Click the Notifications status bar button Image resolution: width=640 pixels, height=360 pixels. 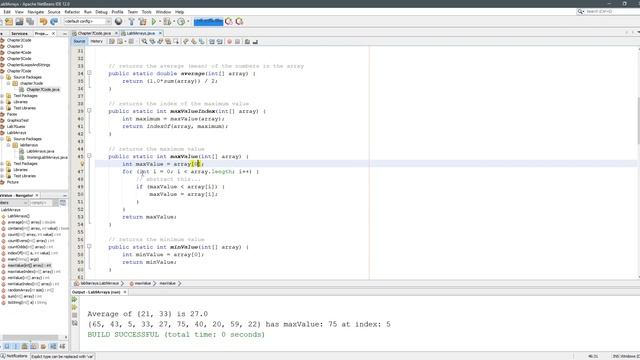coord(14,356)
